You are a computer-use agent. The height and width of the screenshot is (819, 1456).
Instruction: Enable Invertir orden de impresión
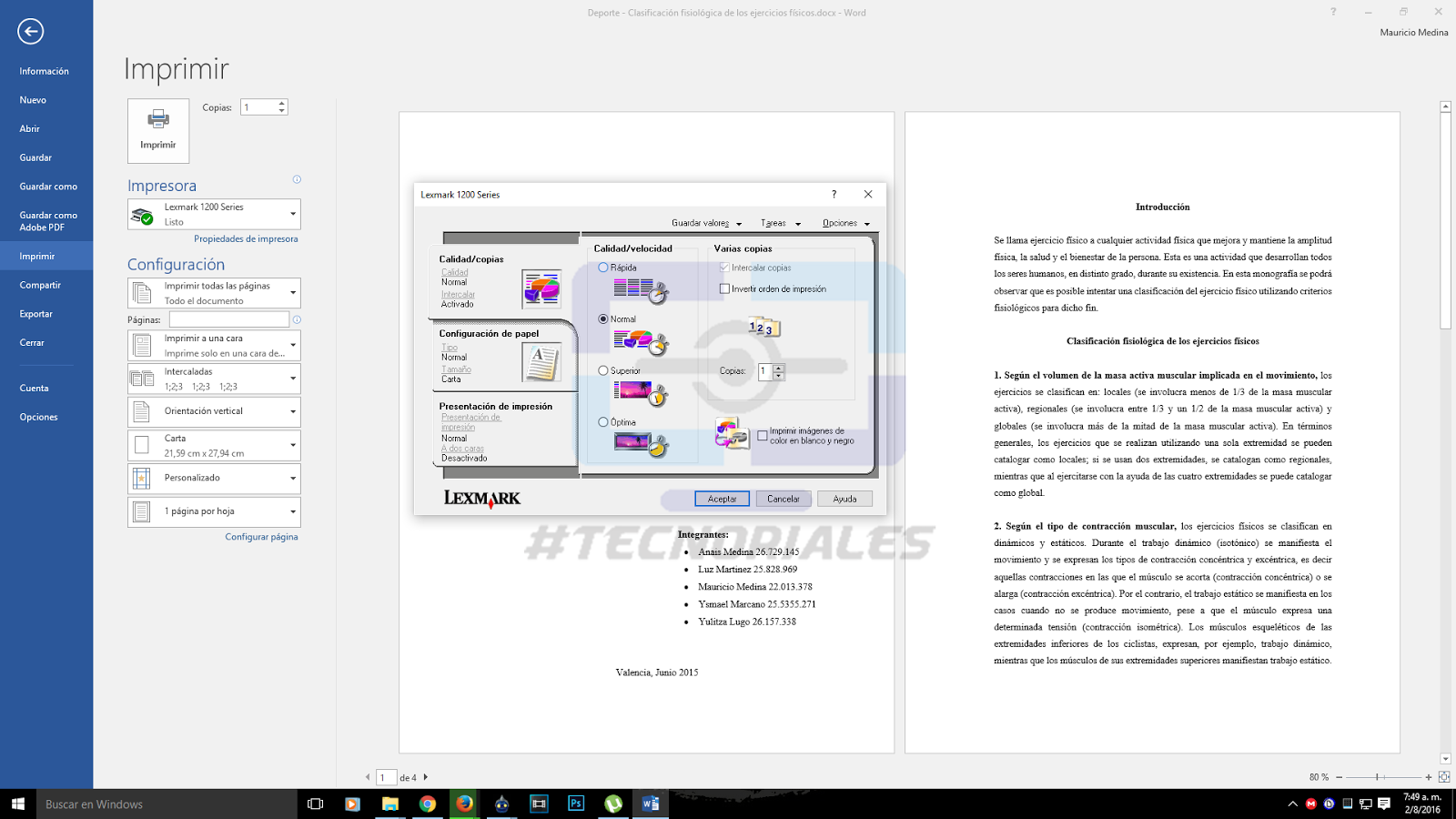[724, 289]
